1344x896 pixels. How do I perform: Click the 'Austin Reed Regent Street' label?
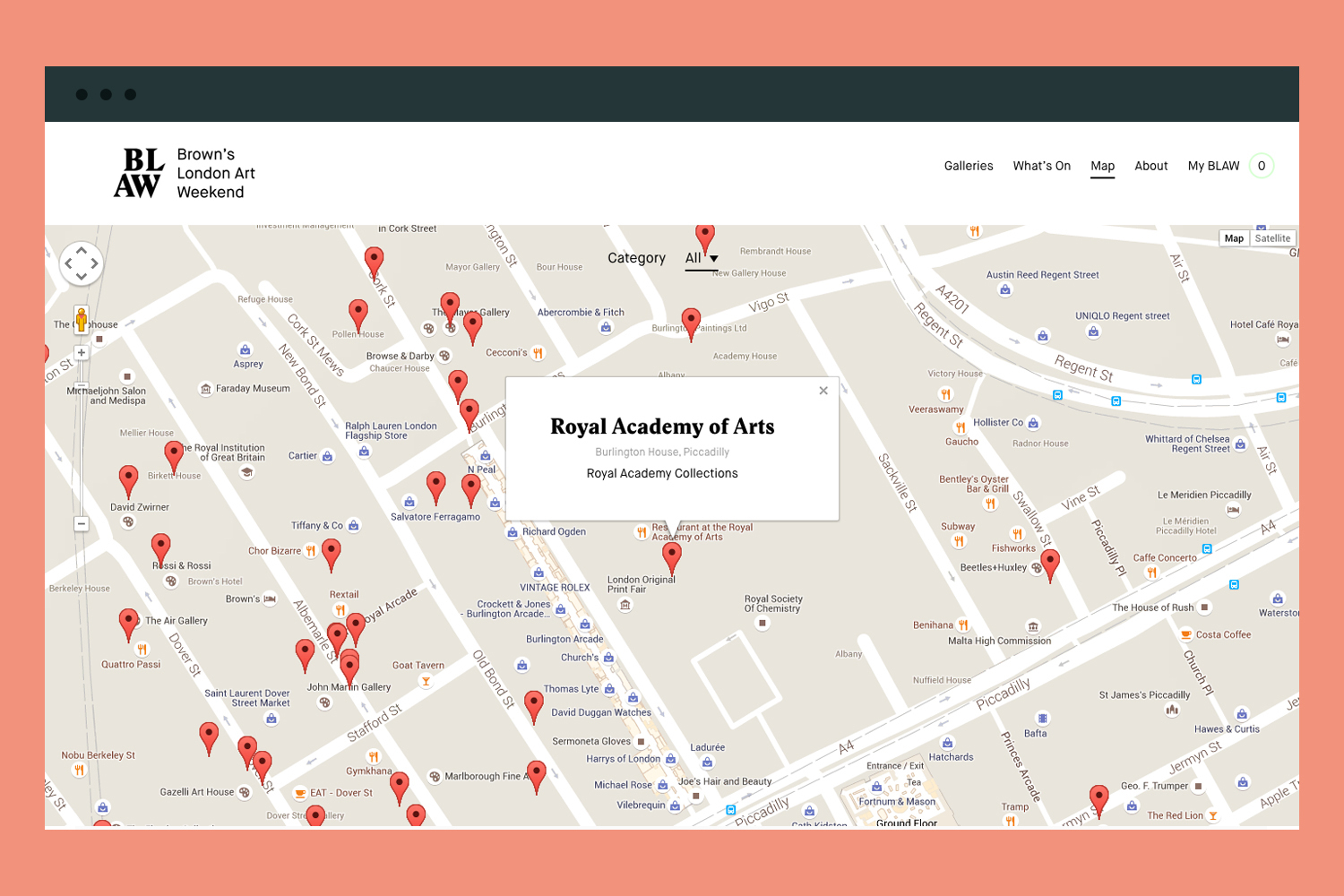1043,275
